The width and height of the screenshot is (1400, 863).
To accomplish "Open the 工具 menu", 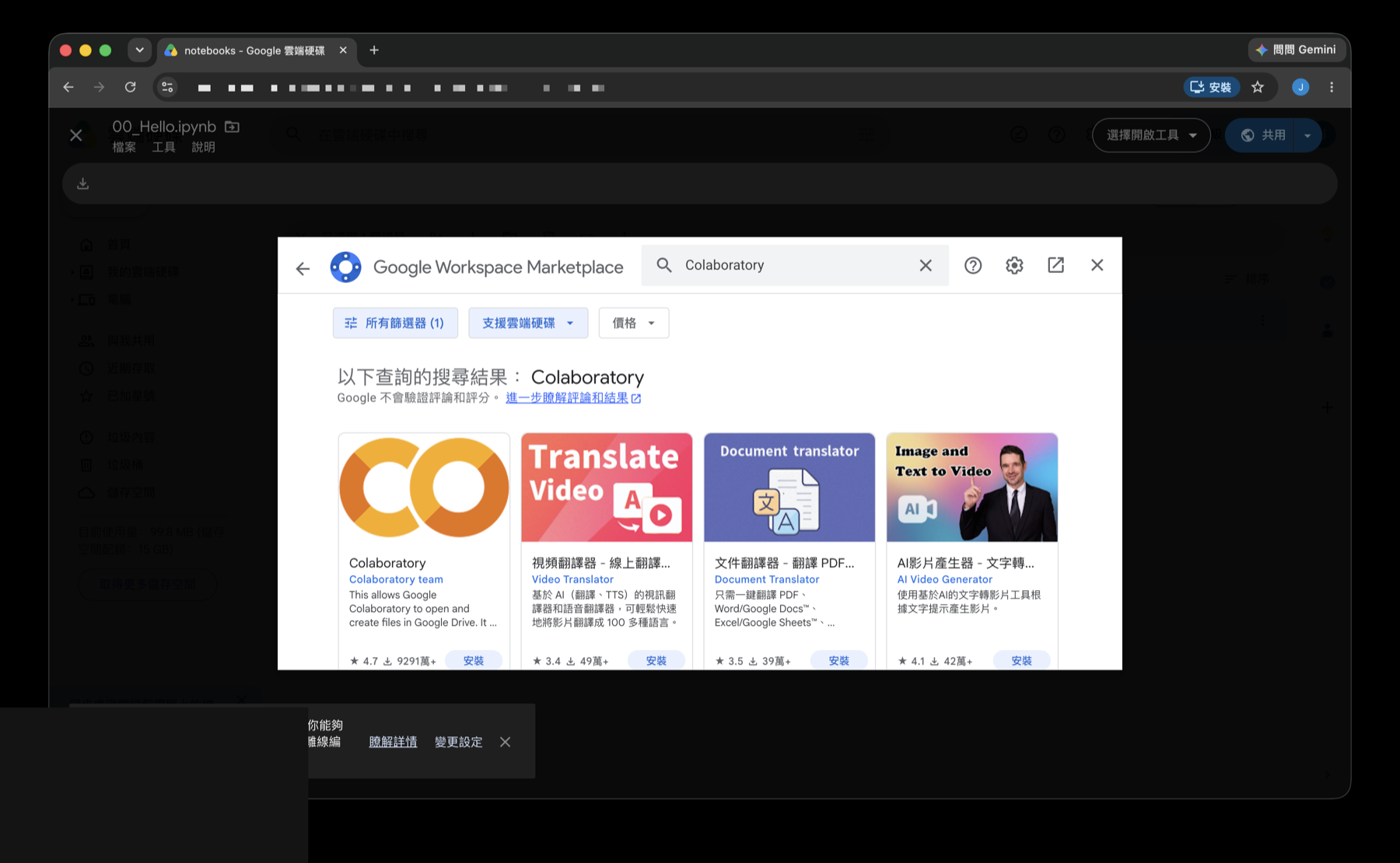I will [163, 147].
